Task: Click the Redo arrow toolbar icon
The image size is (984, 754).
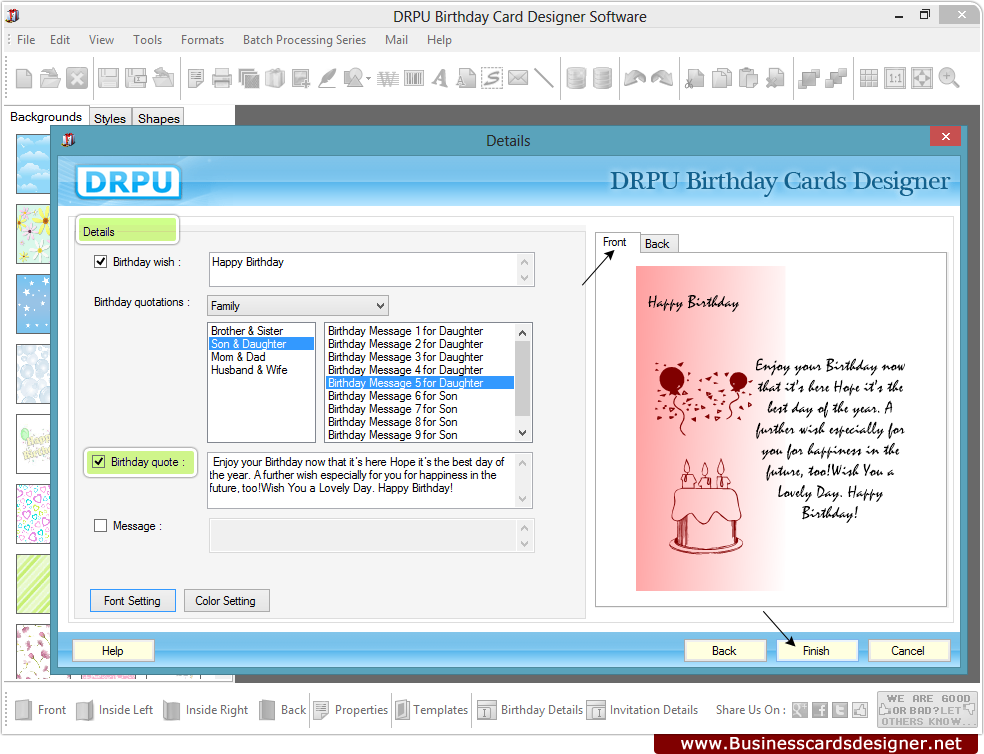Action: tap(661, 78)
